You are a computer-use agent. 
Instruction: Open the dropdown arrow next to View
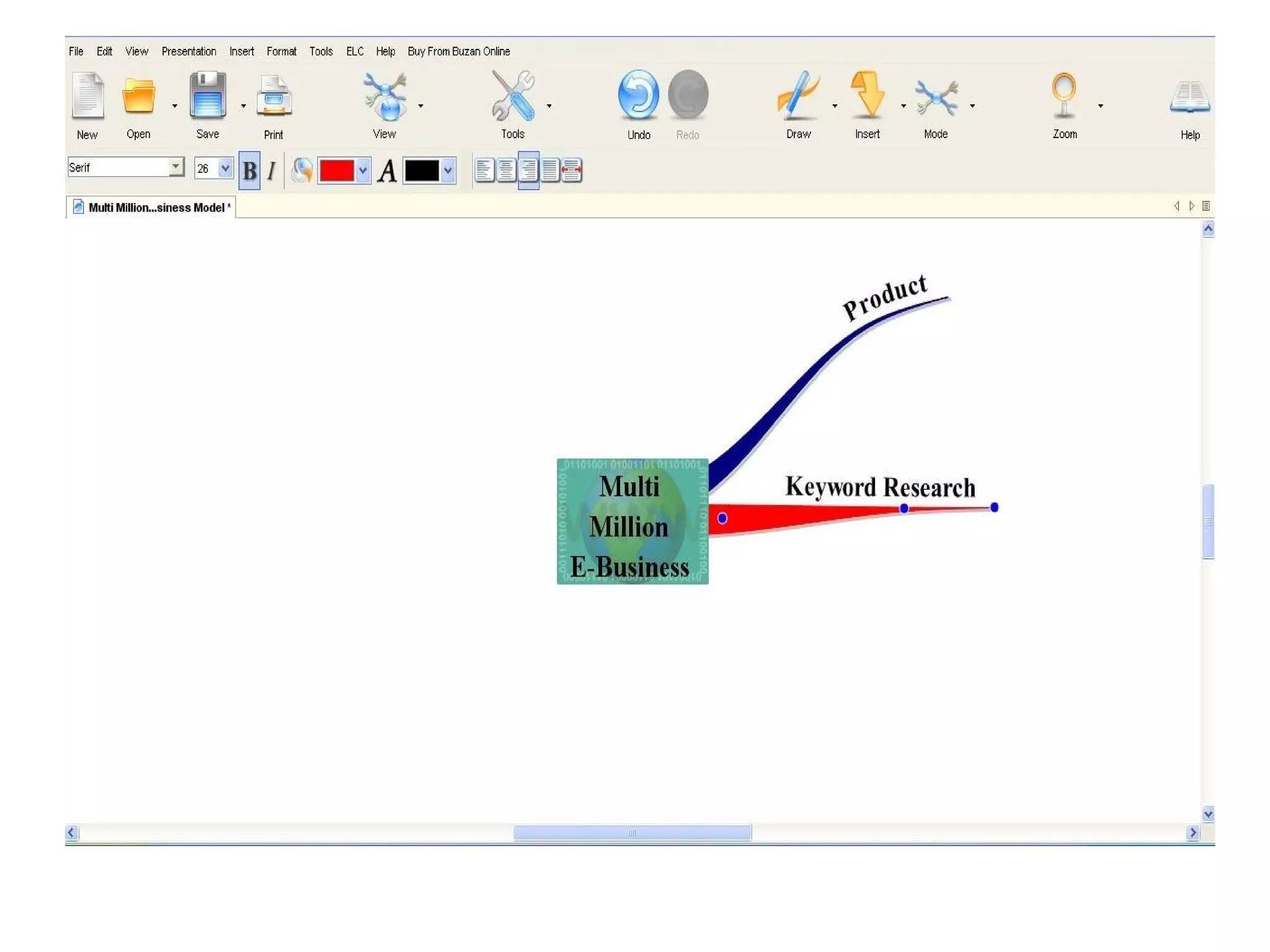click(421, 106)
